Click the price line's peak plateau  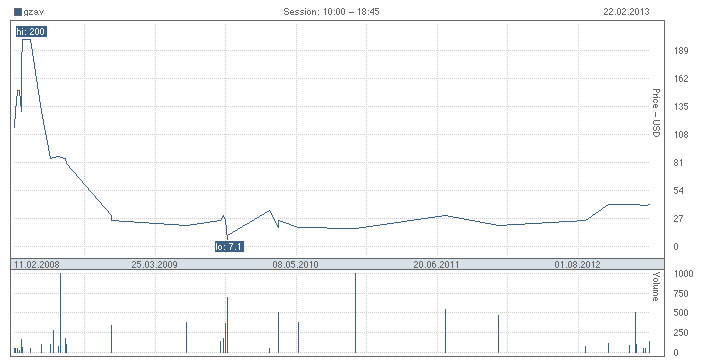27,40
